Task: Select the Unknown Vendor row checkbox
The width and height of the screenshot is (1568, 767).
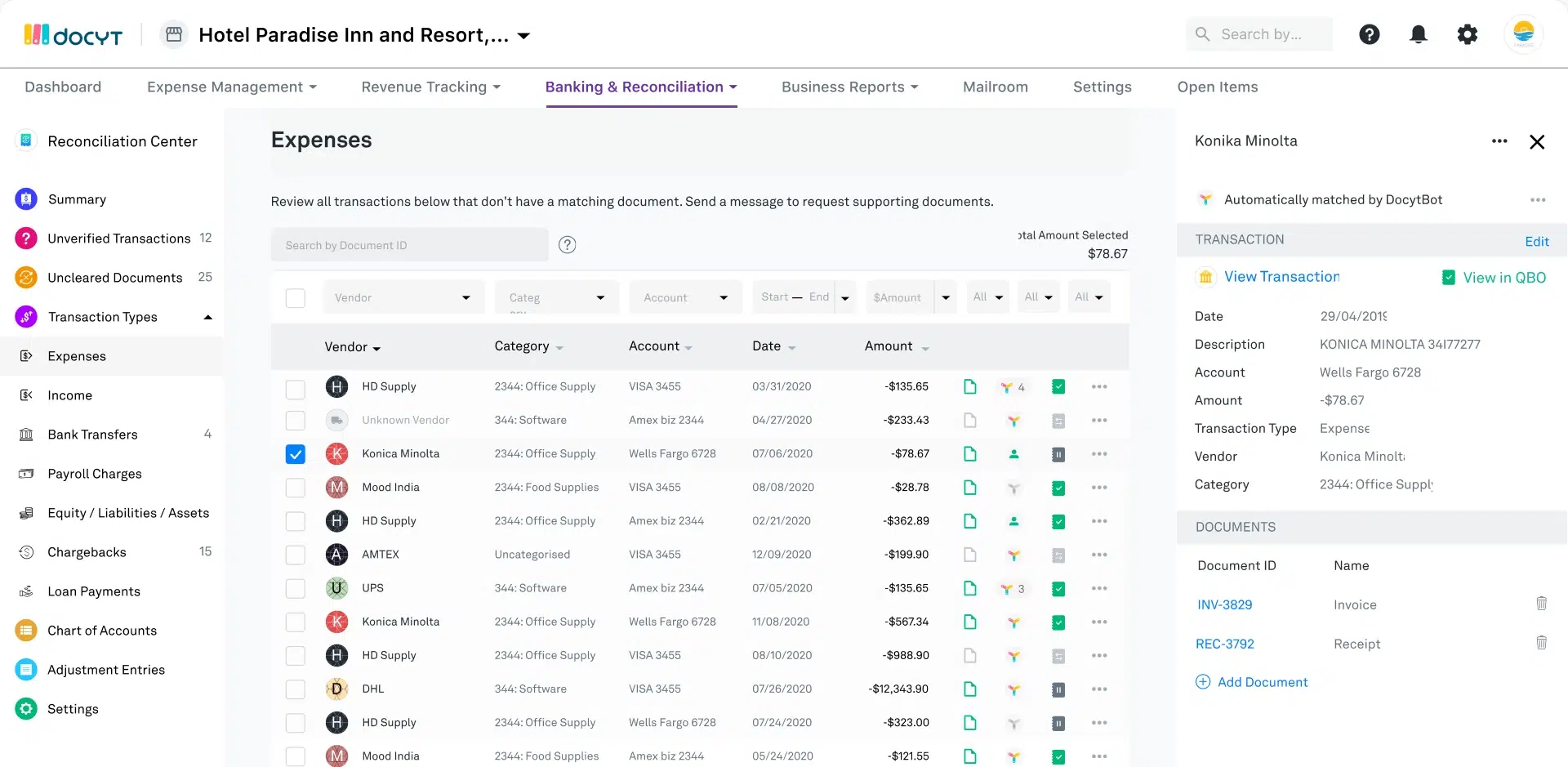Action: (x=296, y=421)
